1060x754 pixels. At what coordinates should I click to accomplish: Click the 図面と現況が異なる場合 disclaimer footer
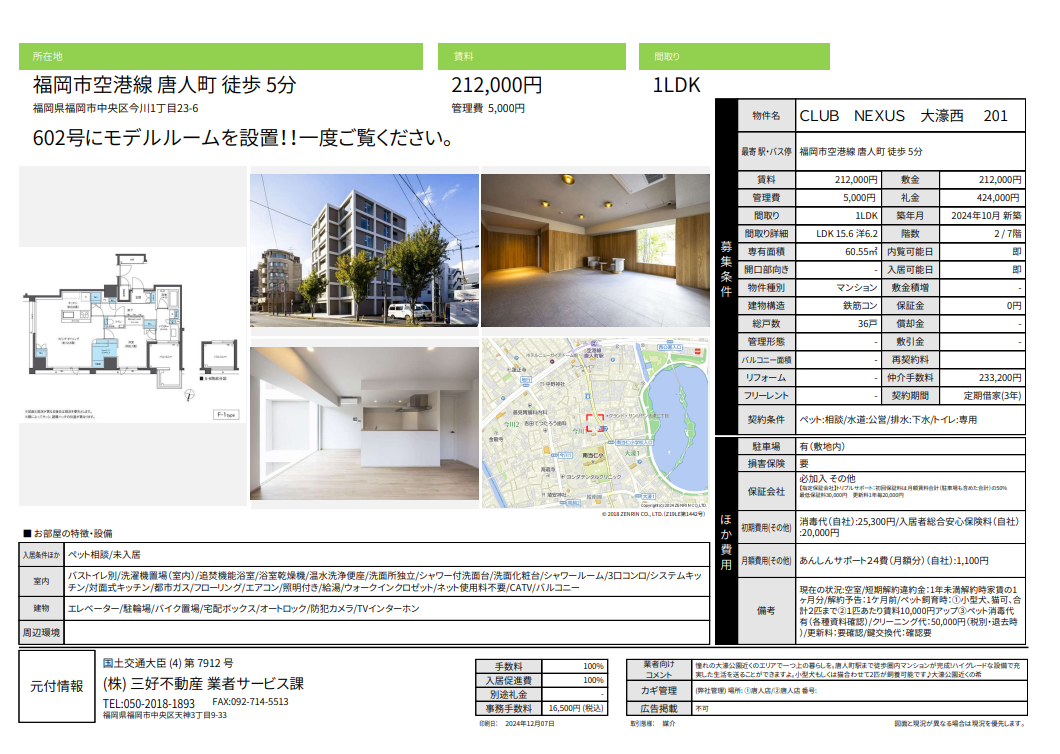tap(959, 724)
